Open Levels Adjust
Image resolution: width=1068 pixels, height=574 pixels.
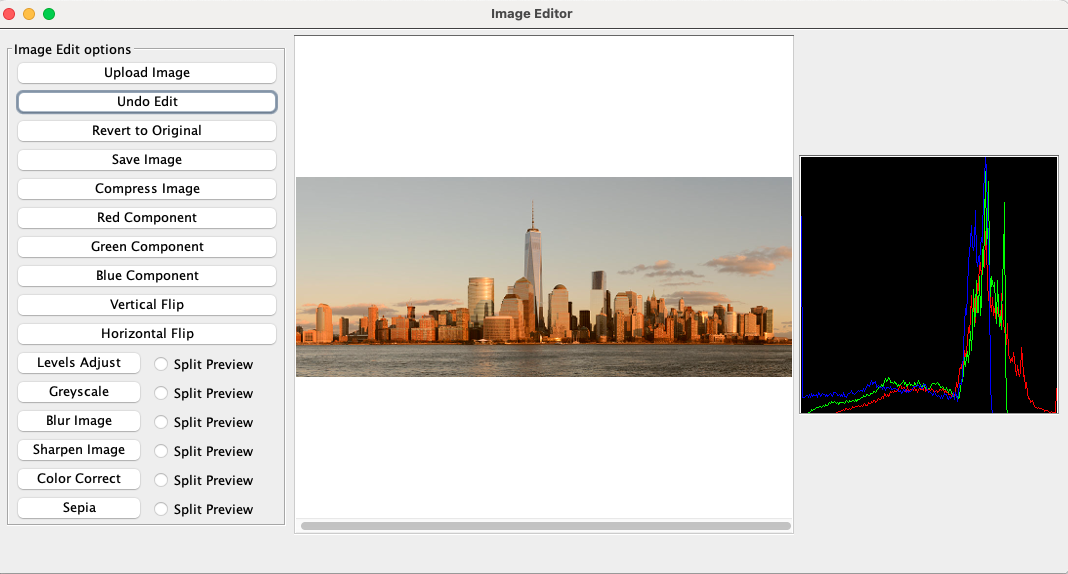coord(79,363)
